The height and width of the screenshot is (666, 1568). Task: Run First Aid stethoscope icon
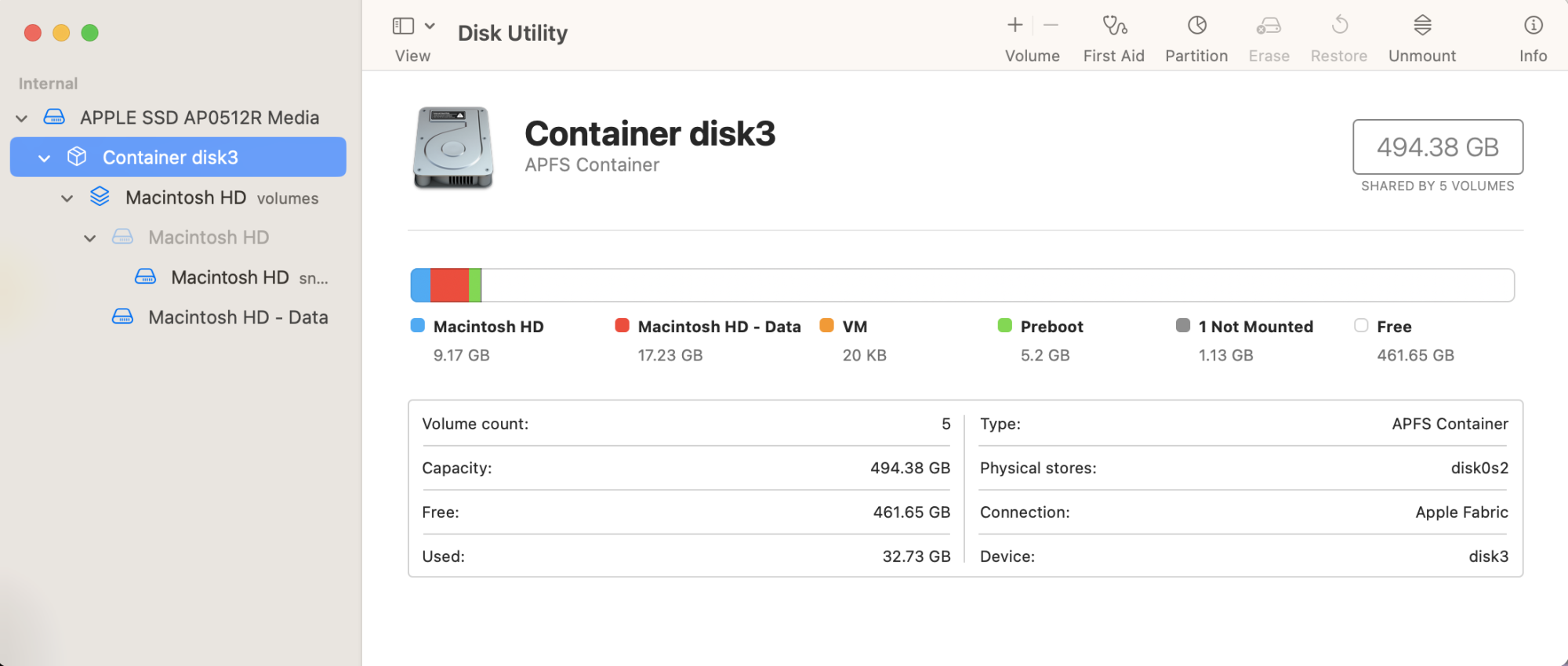[x=1114, y=25]
